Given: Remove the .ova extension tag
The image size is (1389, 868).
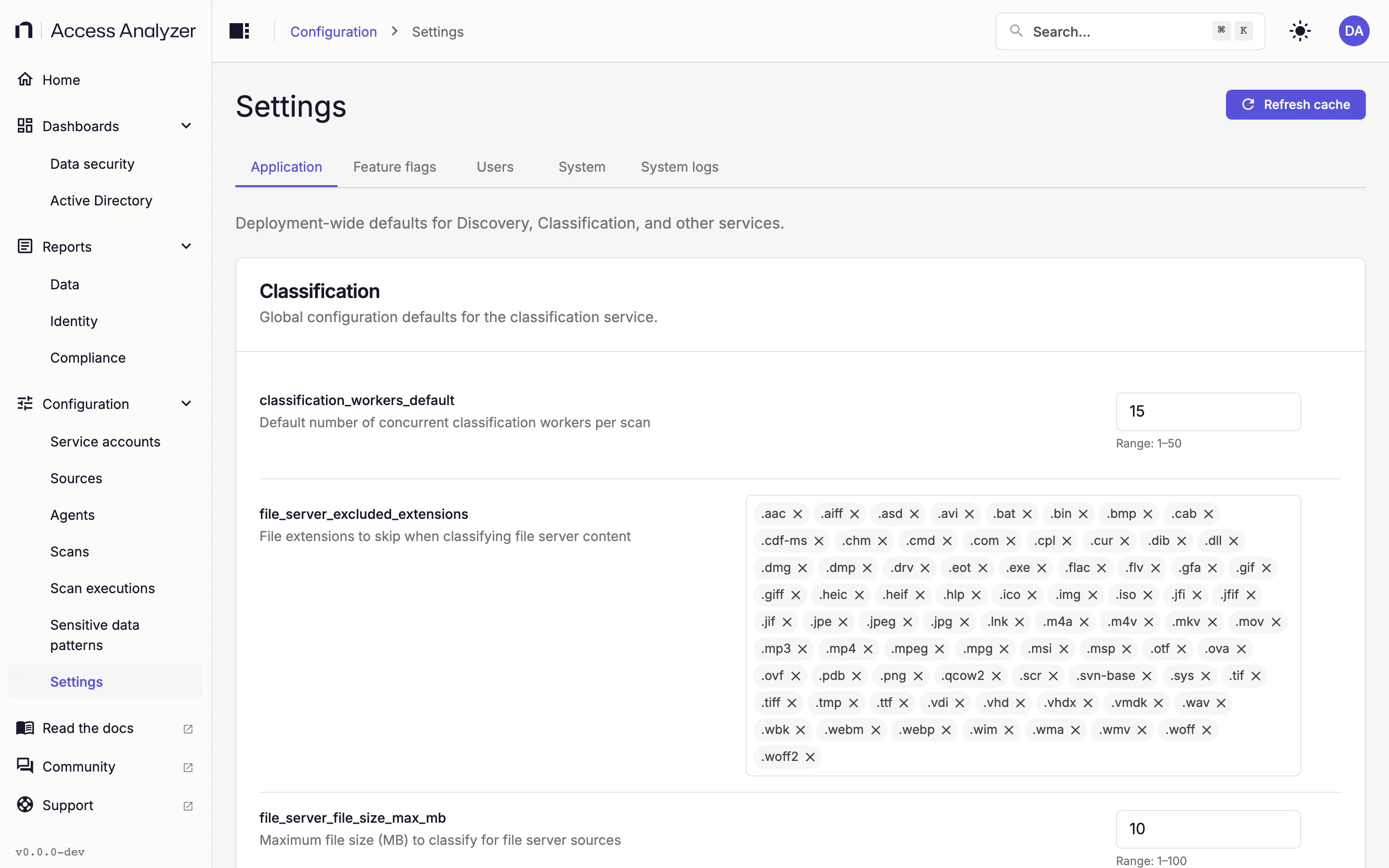Looking at the screenshot, I should click(x=1241, y=649).
